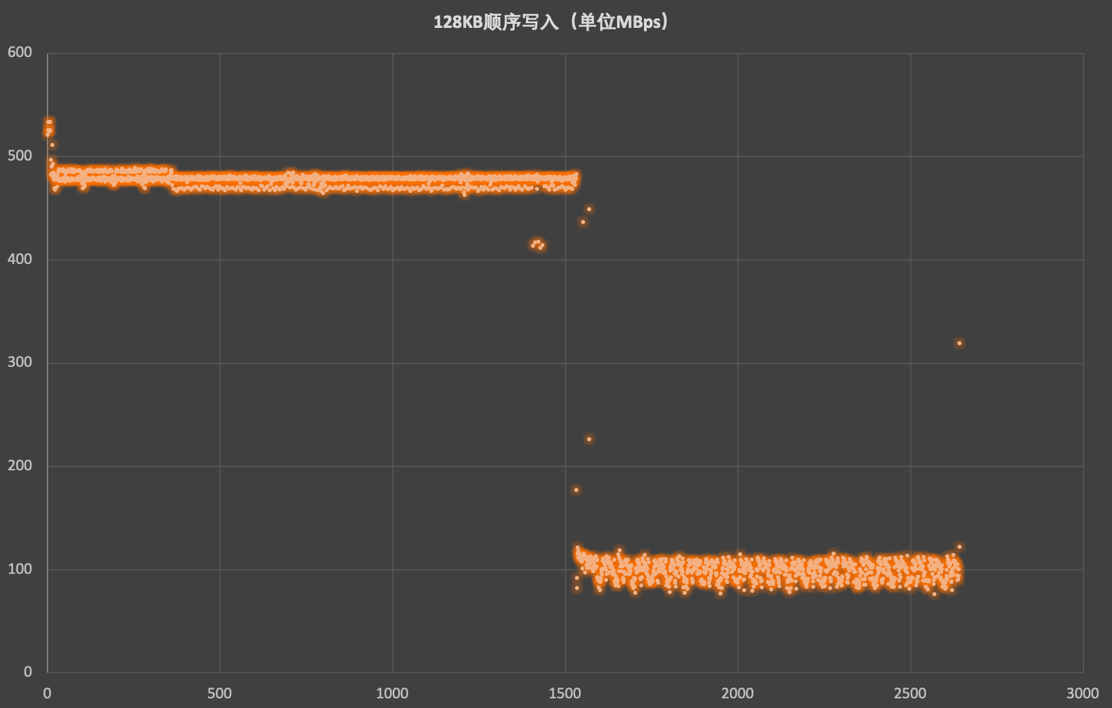
Task: Select the 2500 horizontal axis label
Action: click(910, 693)
